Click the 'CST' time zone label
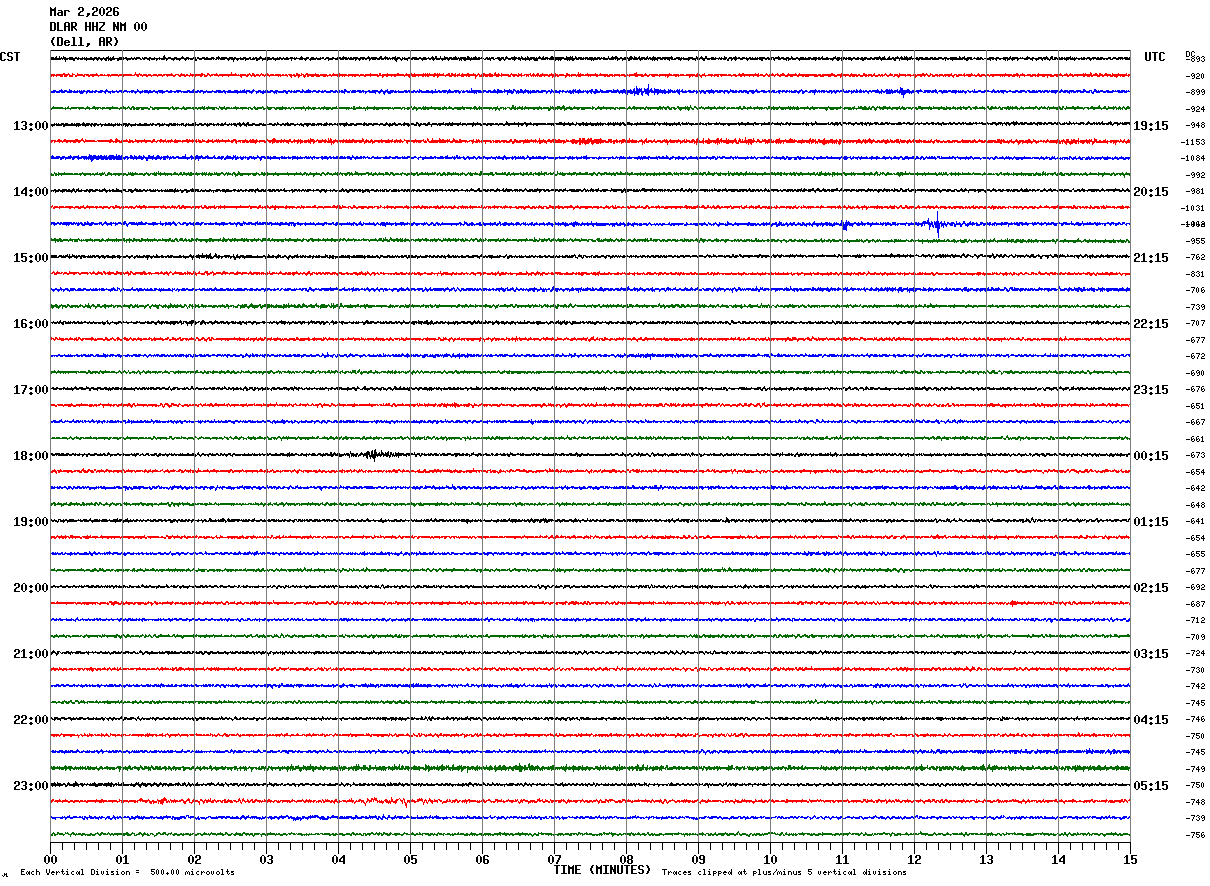Image resolution: width=1210 pixels, height=886 pixels. (10, 57)
